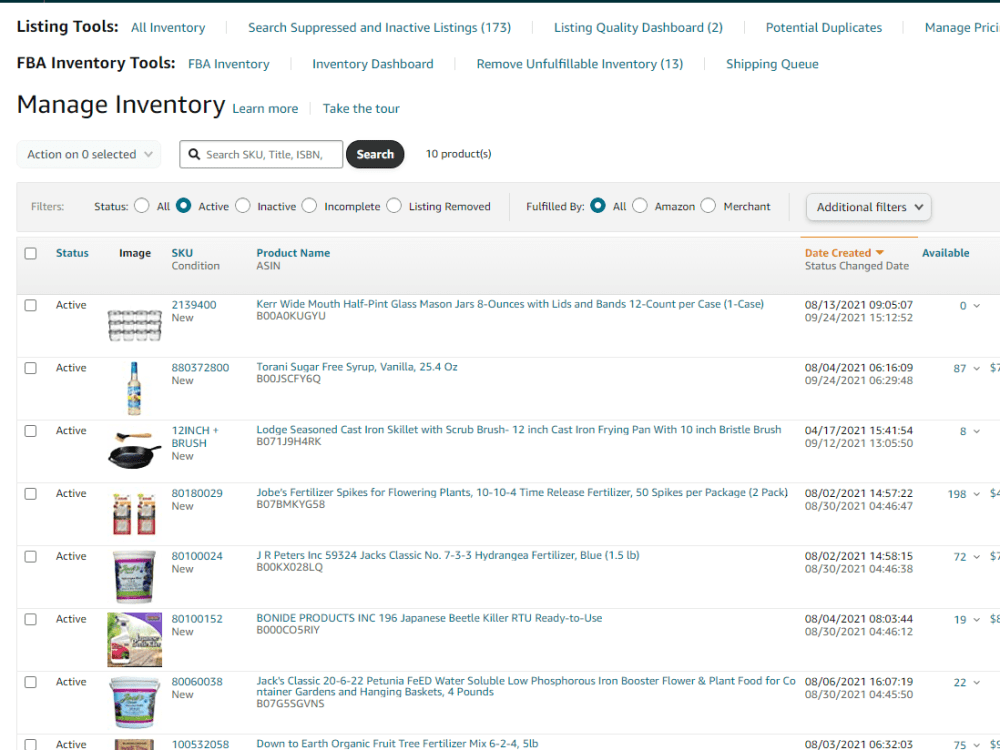Open the Action on 0 selected dropdown
Image resolution: width=1000 pixels, height=750 pixels.
pos(89,154)
